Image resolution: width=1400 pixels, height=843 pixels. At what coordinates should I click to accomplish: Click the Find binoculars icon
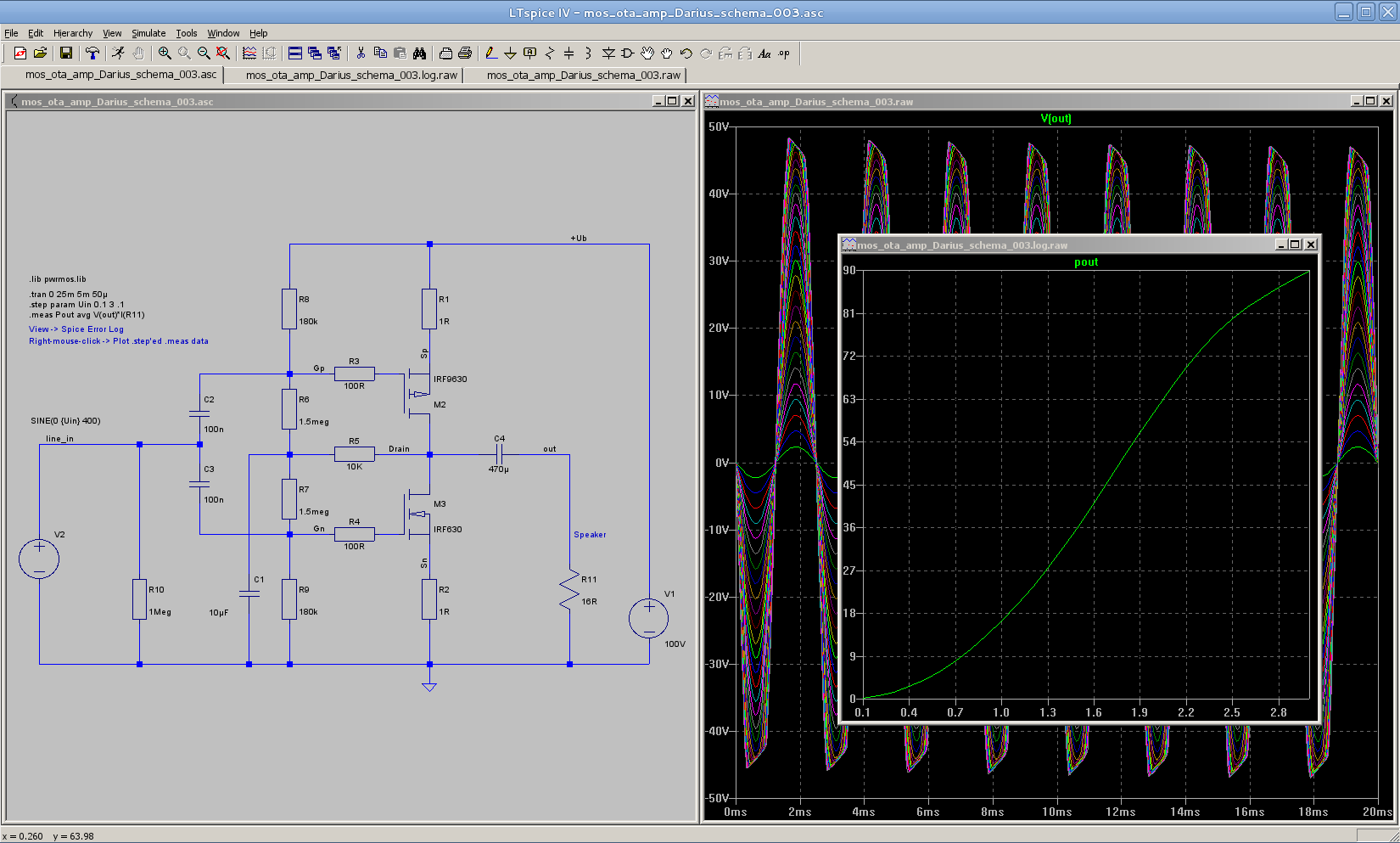point(419,53)
